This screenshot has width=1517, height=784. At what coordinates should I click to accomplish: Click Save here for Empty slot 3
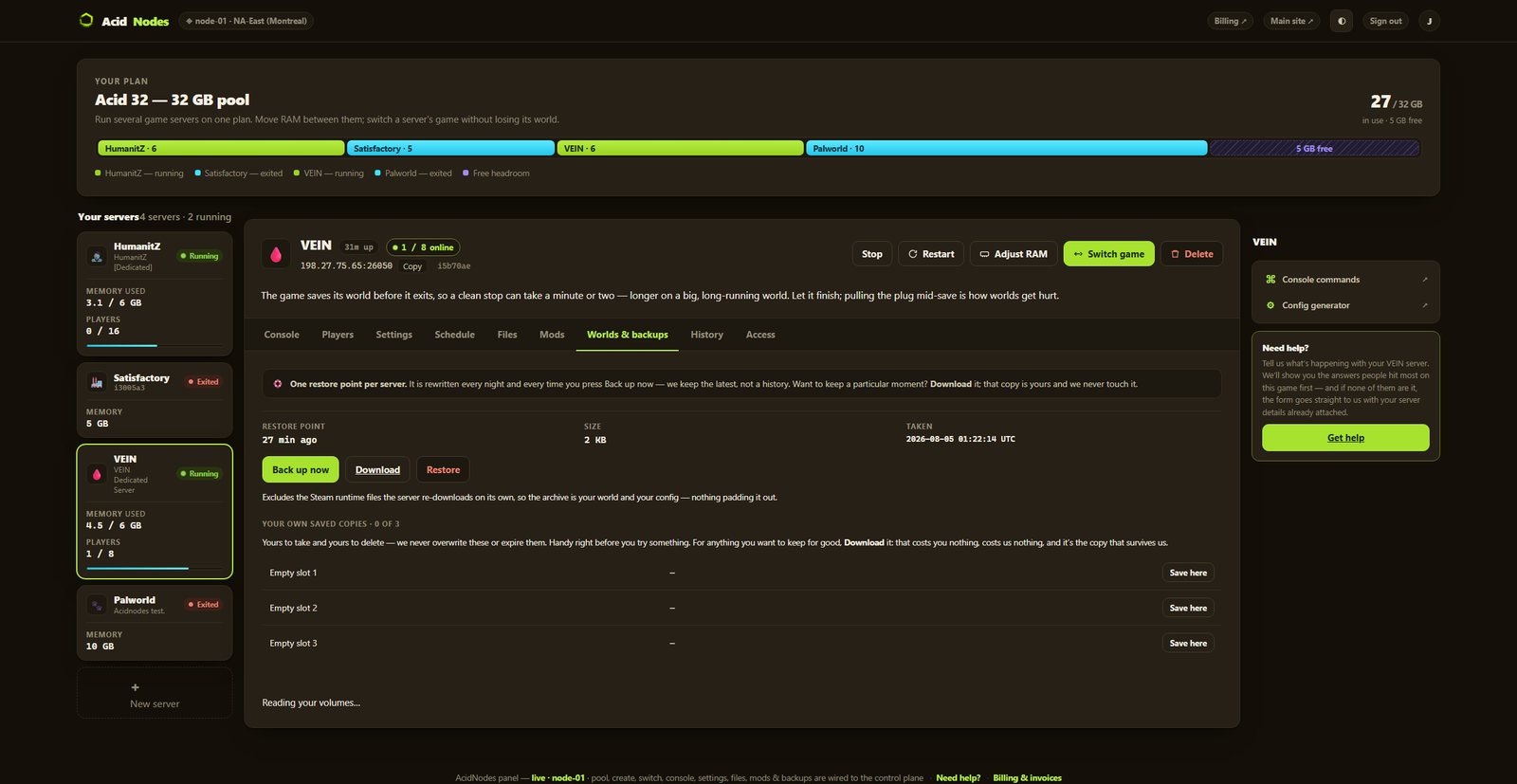(1188, 643)
